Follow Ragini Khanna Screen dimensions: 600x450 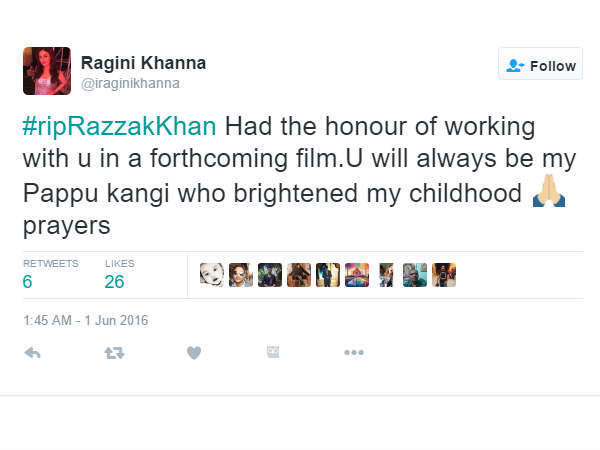(x=541, y=65)
